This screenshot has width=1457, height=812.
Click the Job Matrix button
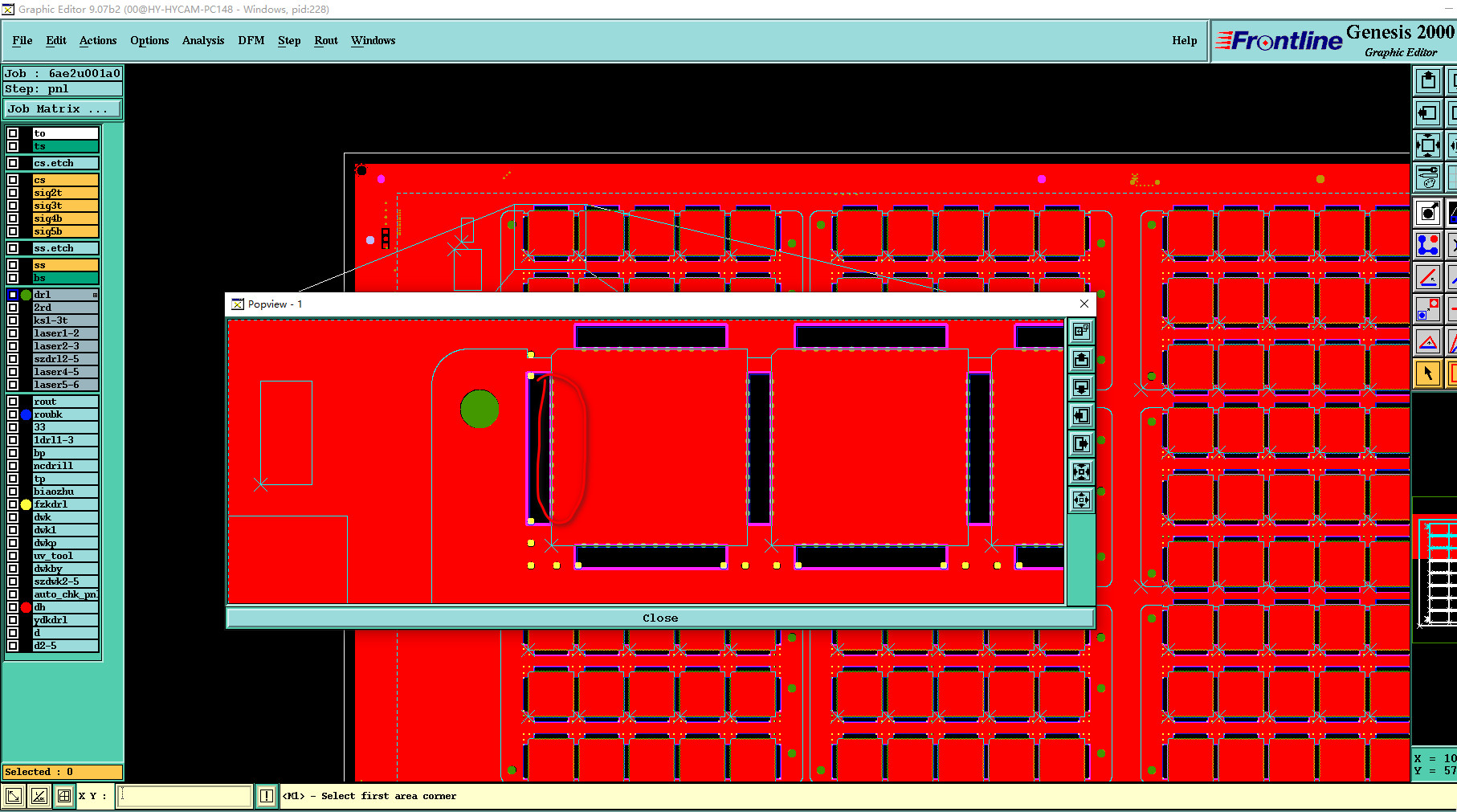click(x=63, y=108)
